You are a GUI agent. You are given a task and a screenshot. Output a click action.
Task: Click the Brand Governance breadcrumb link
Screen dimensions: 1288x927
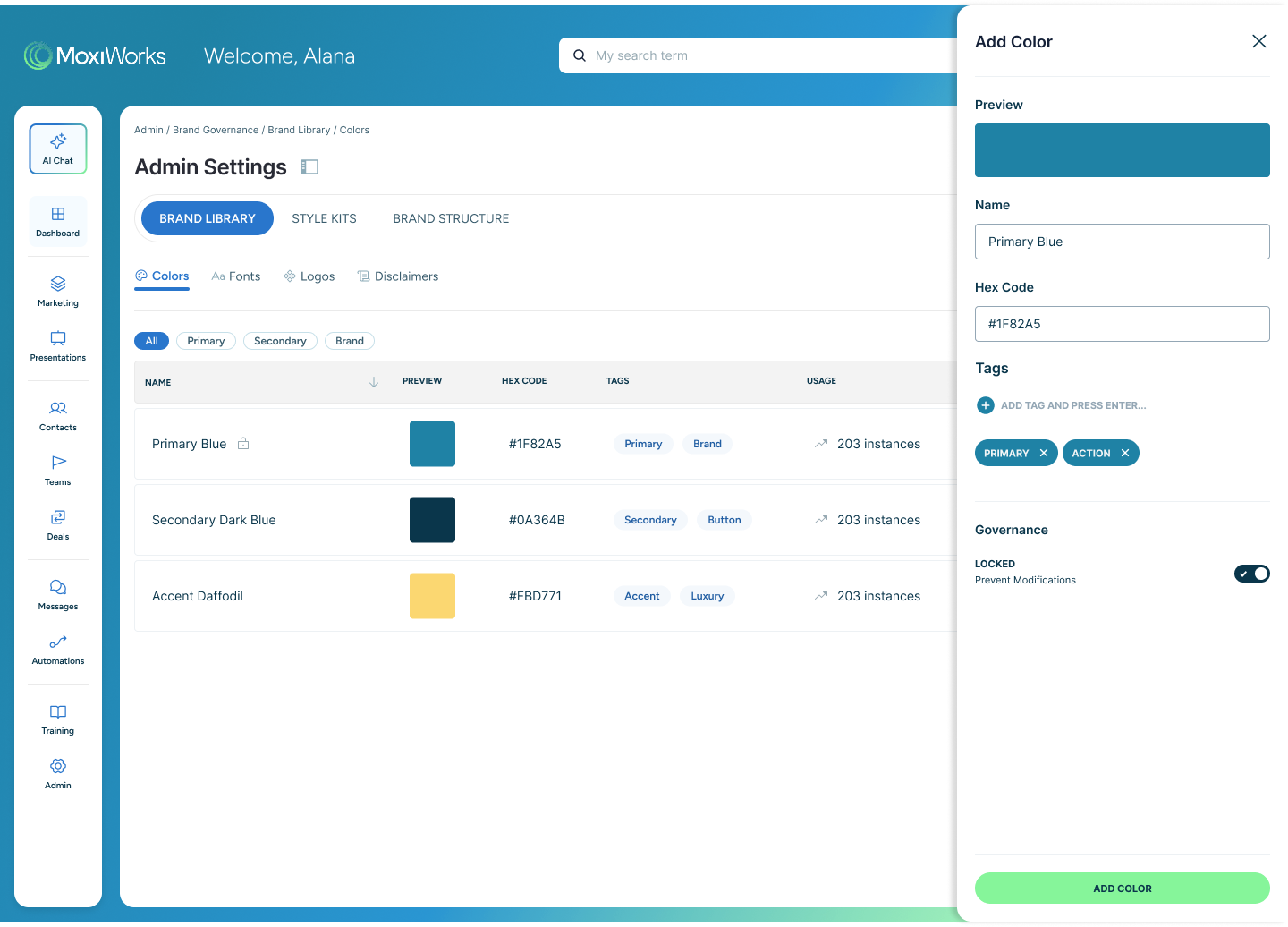(x=216, y=130)
